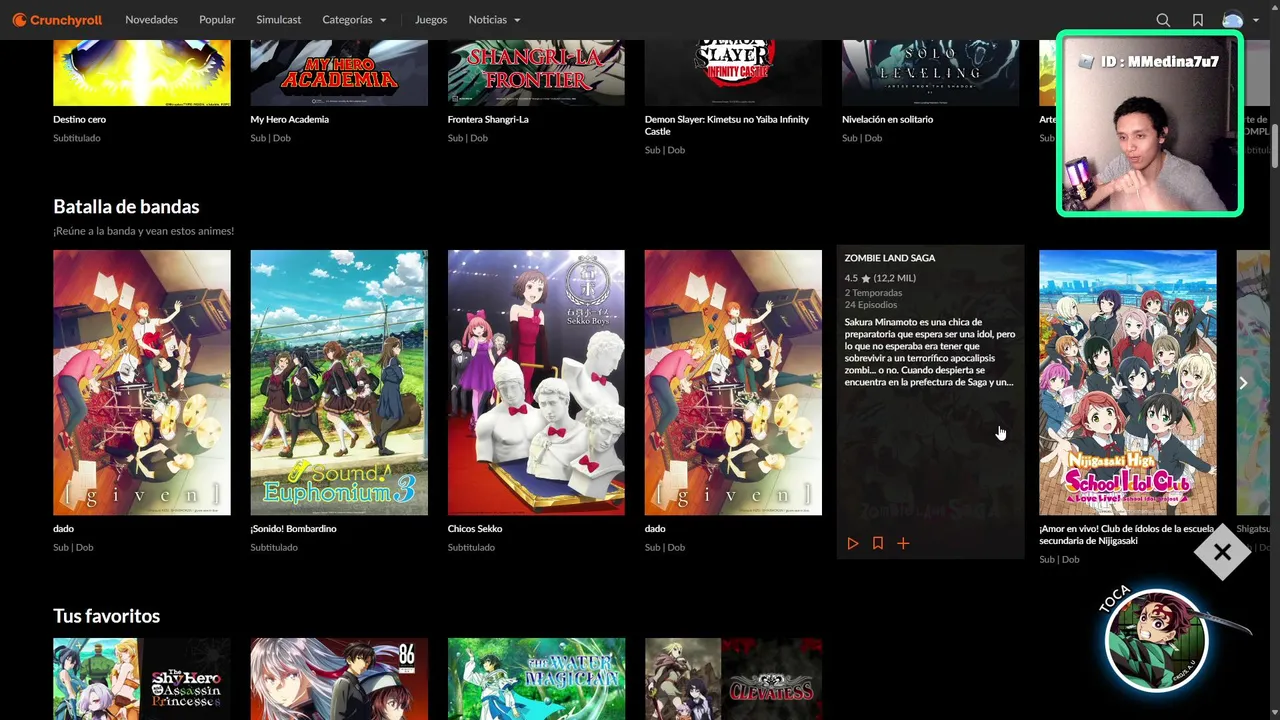
Task: Open Shangri-La Frontier banner thumbnail
Action: (x=536, y=73)
